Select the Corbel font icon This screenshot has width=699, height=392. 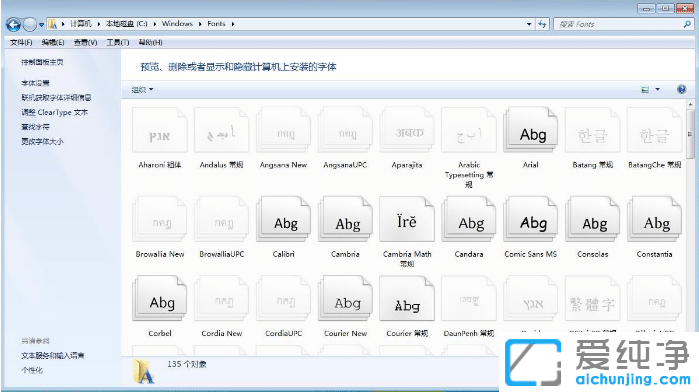tap(160, 298)
